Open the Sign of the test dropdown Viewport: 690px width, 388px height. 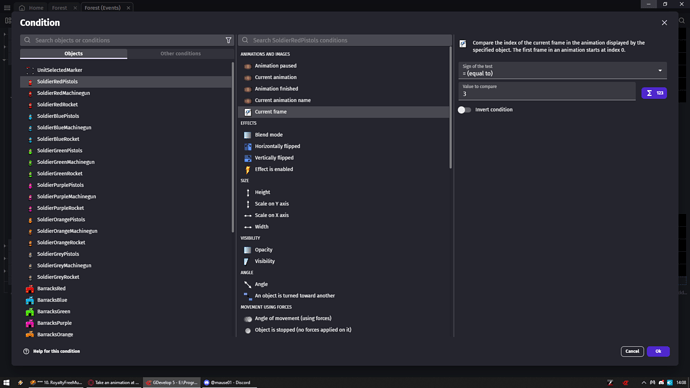tap(562, 70)
